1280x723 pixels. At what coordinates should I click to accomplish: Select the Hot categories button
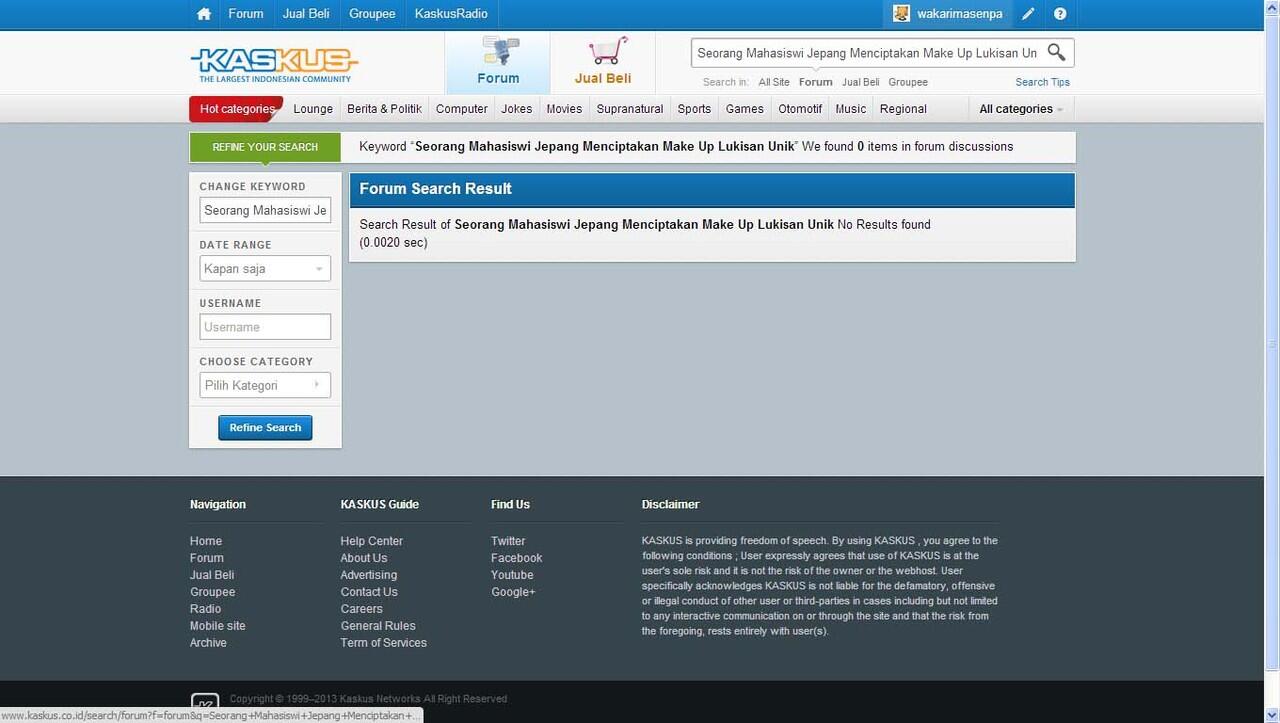(x=237, y=109)
